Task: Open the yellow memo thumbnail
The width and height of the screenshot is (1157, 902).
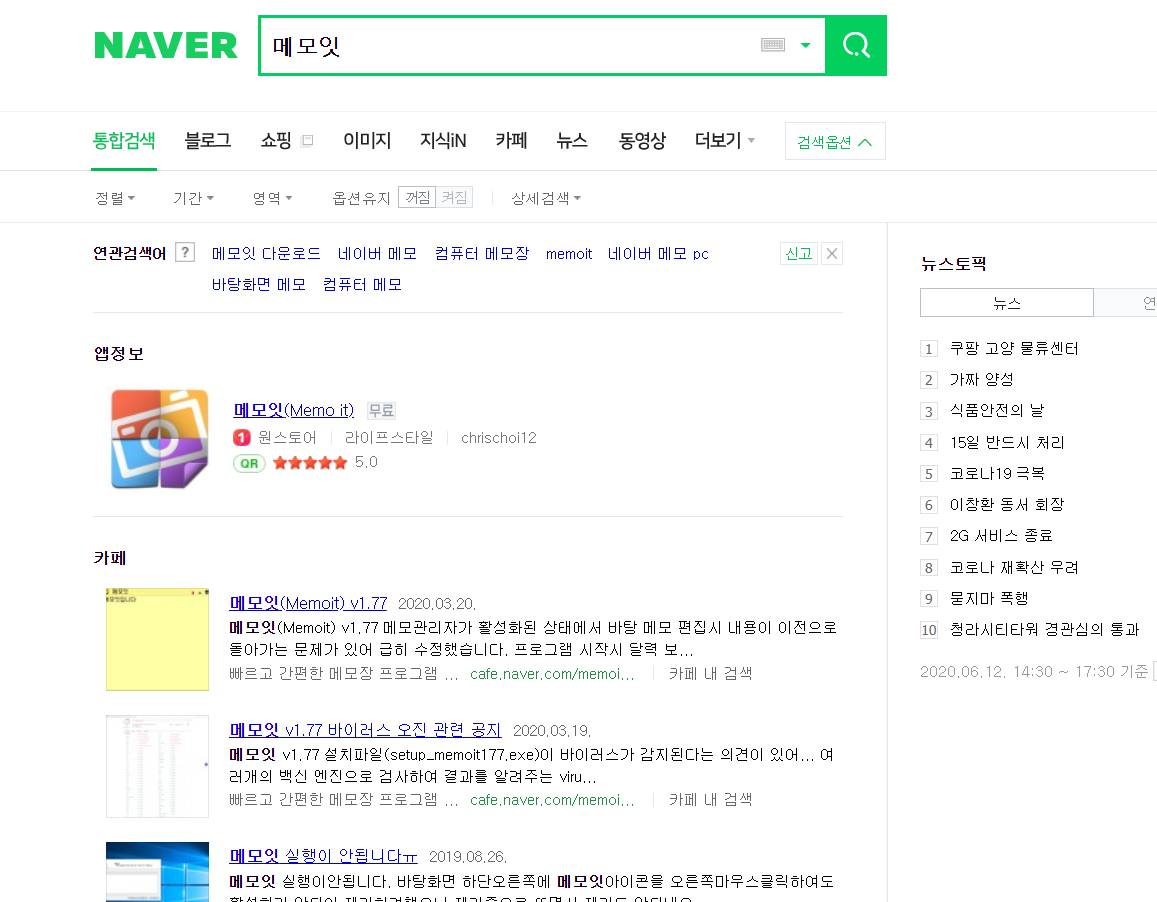Action: click(x=157, y=639)
